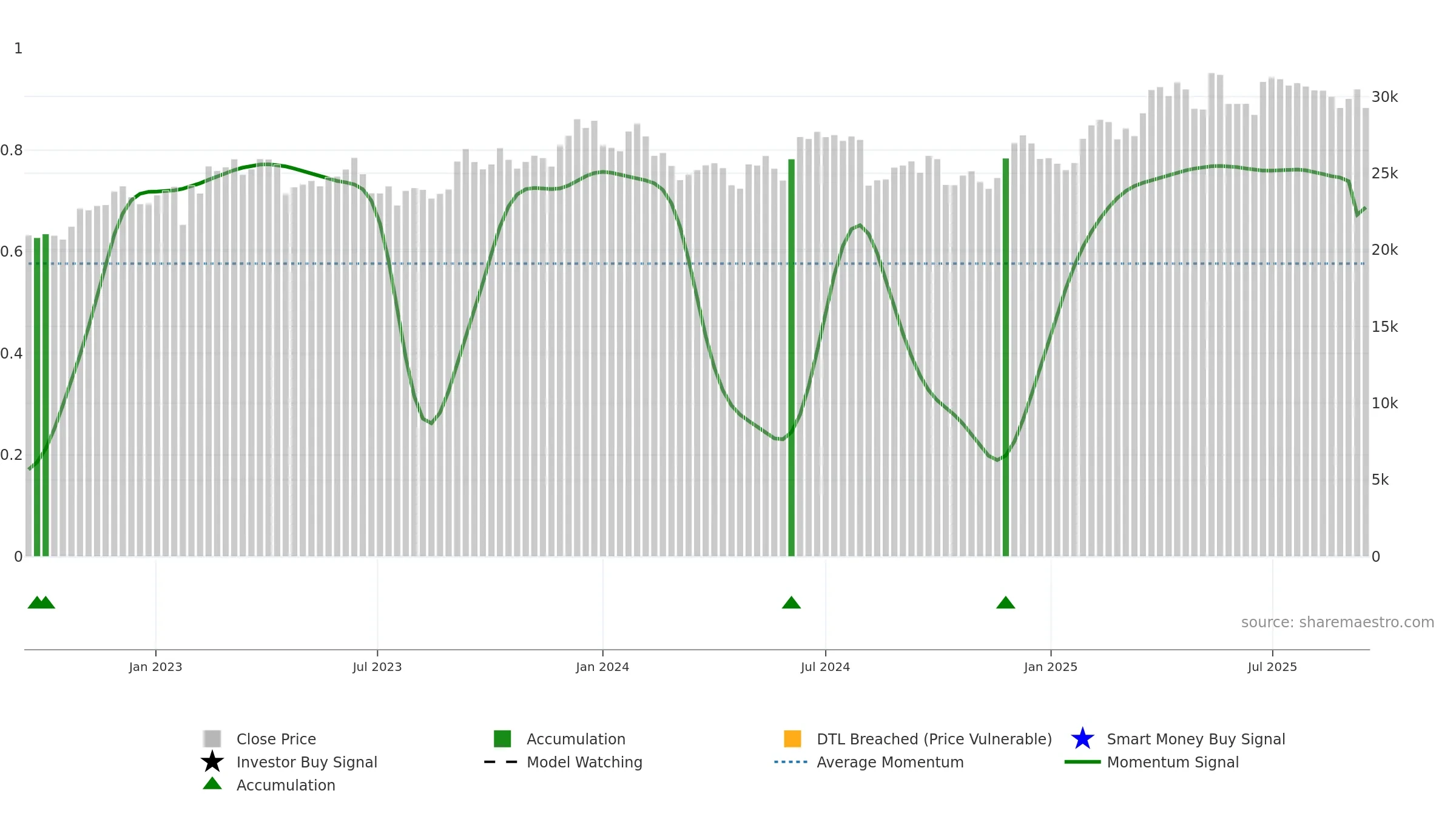This screenshot has height=819, width=1456.
Task: Click the Average Momentum dotted line icon
Action: coord(791,761)
